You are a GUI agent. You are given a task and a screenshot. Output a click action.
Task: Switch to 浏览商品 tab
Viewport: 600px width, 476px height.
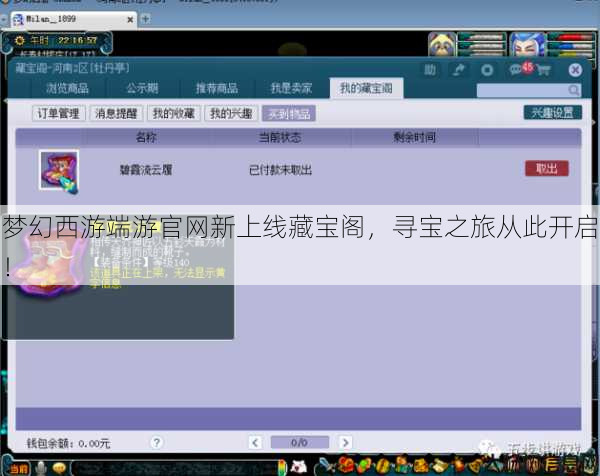67,88
